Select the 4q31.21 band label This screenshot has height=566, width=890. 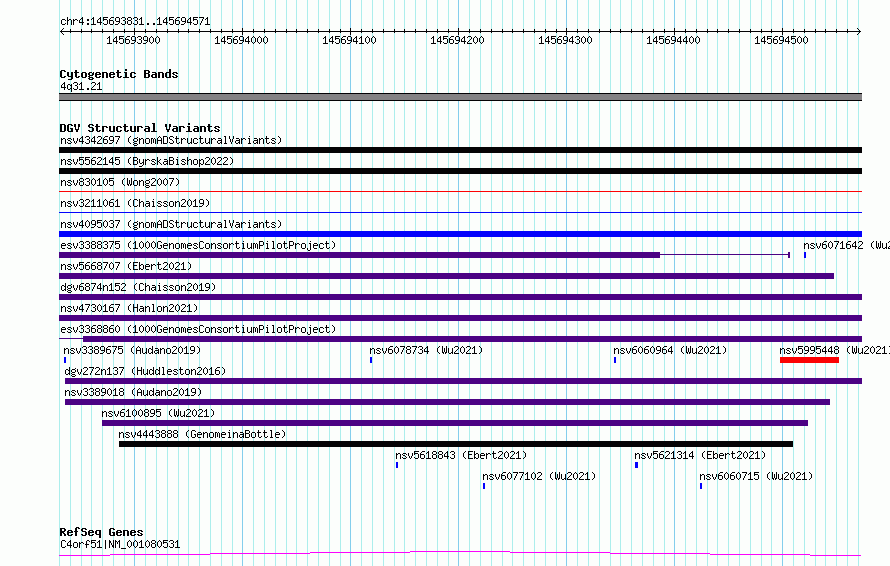(81, 86)
